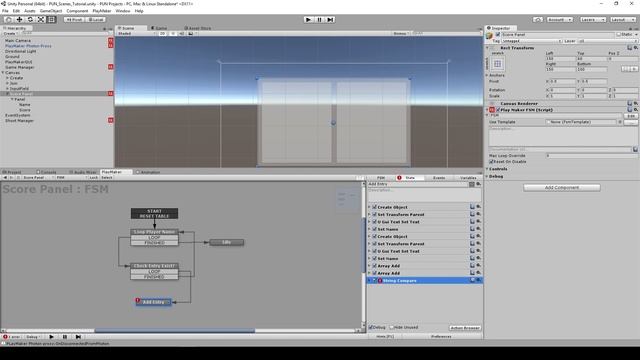Select the Move tool in Unity toolbar
Image resolution: width=640 pixels, height=360 pixels.
pyautogui.click(x=19, y=20)
